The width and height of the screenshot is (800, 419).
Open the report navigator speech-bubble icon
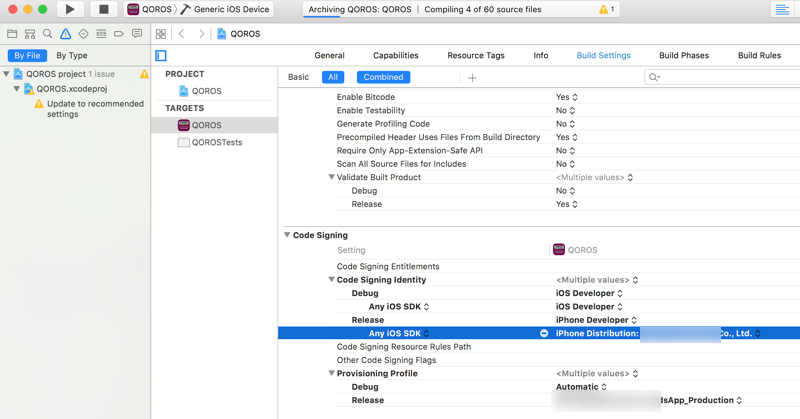(137, 34)
